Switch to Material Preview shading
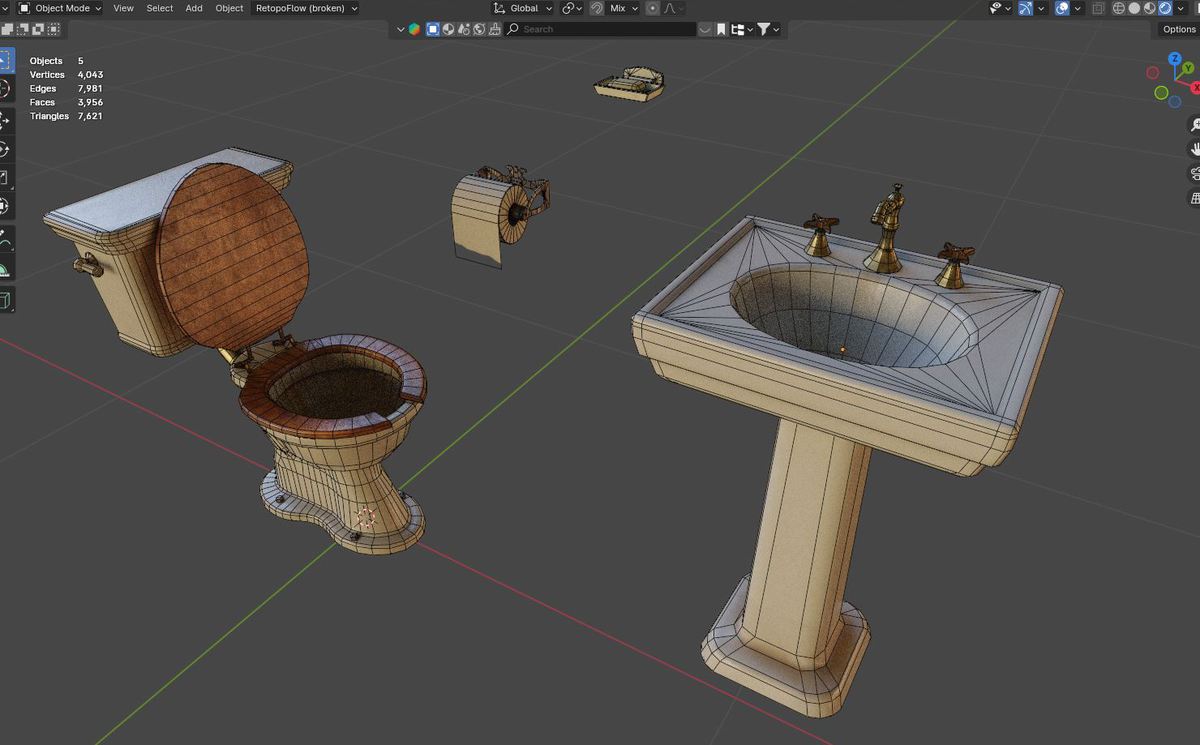 point(1149,8)
